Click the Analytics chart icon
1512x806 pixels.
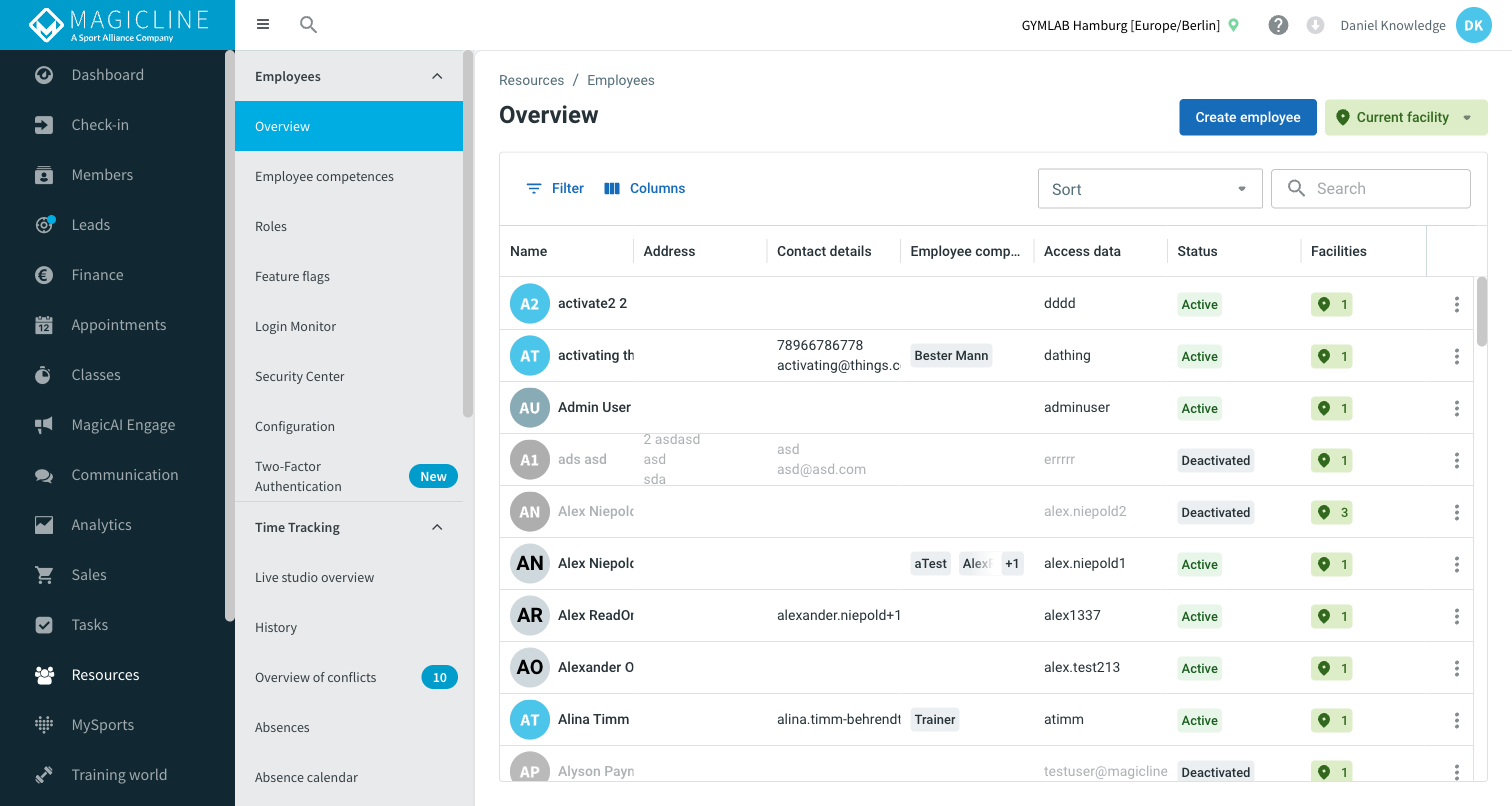44,525
